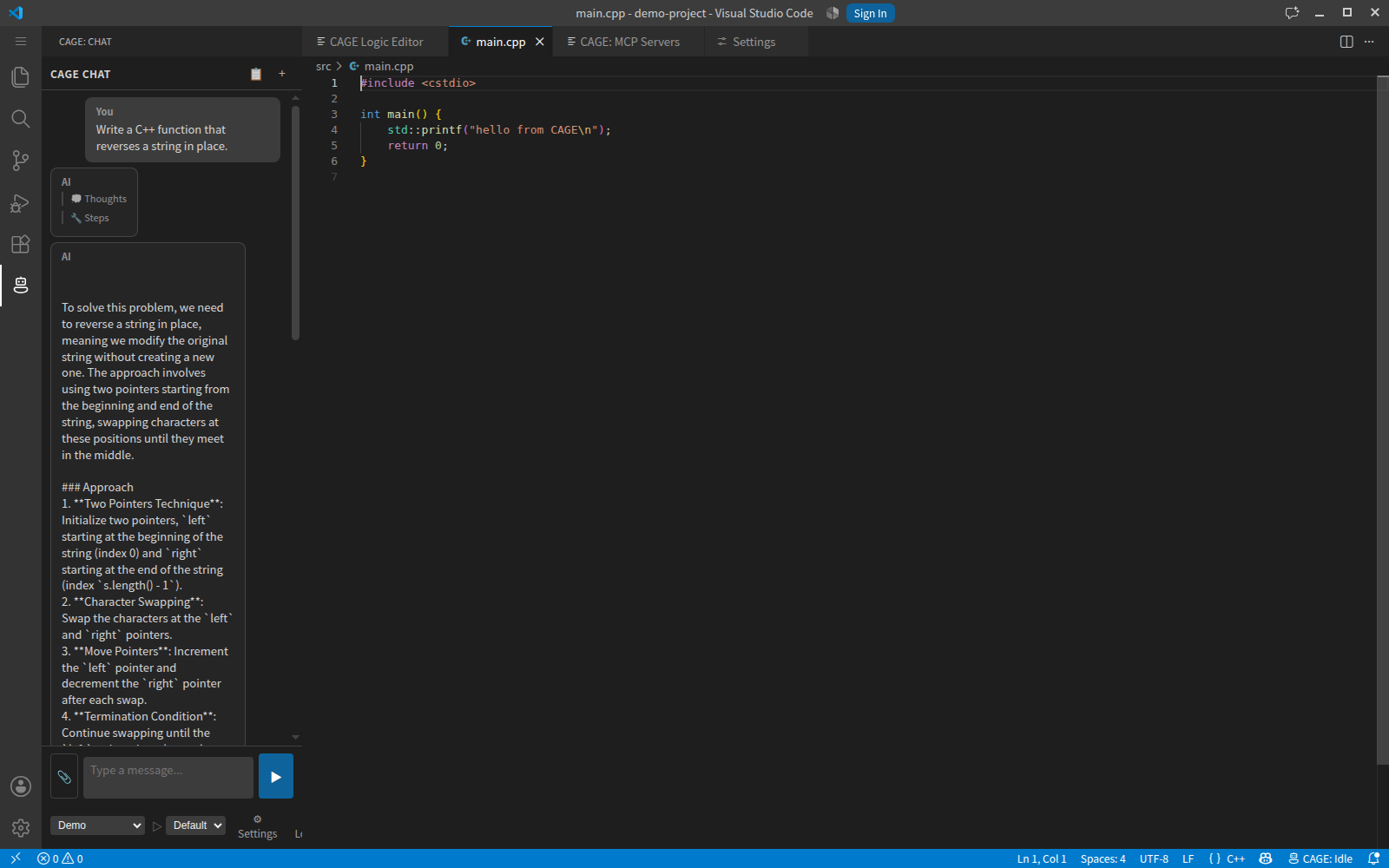Image resolution: width=1389 pixels, height=868 pixels.
Task: Click the remote window icon in status bar
Action: 15,858
